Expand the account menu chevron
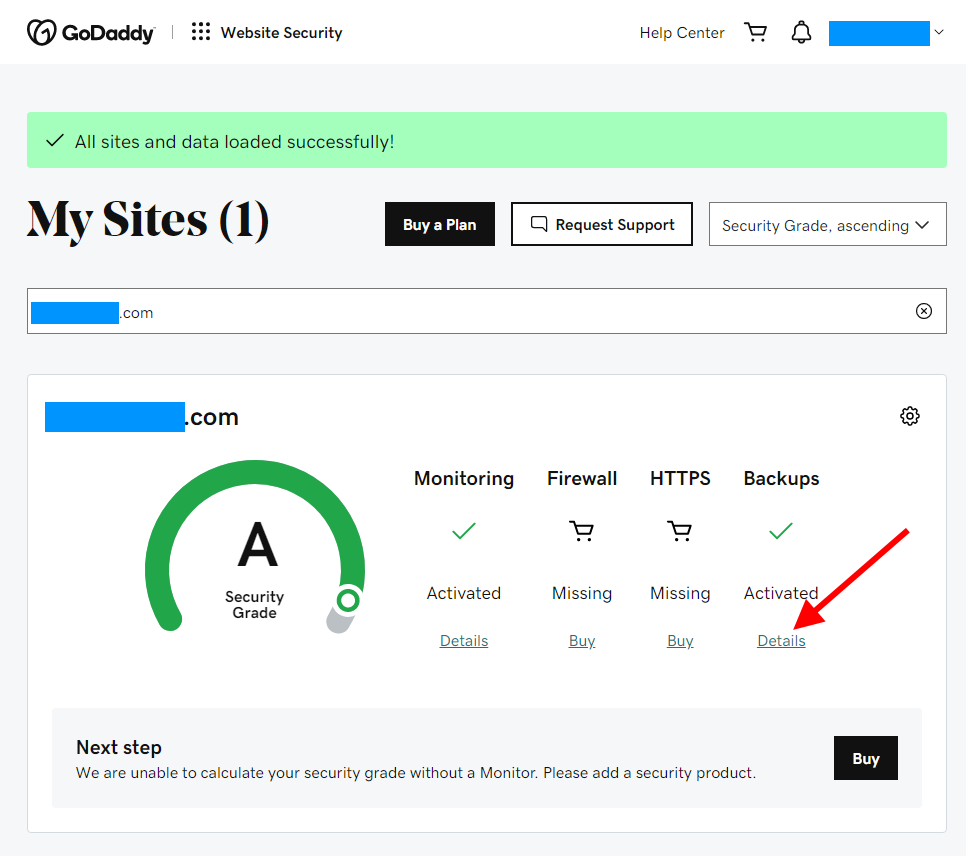Image resolution: width=966 pixels, height=856 pixels. 938,32
